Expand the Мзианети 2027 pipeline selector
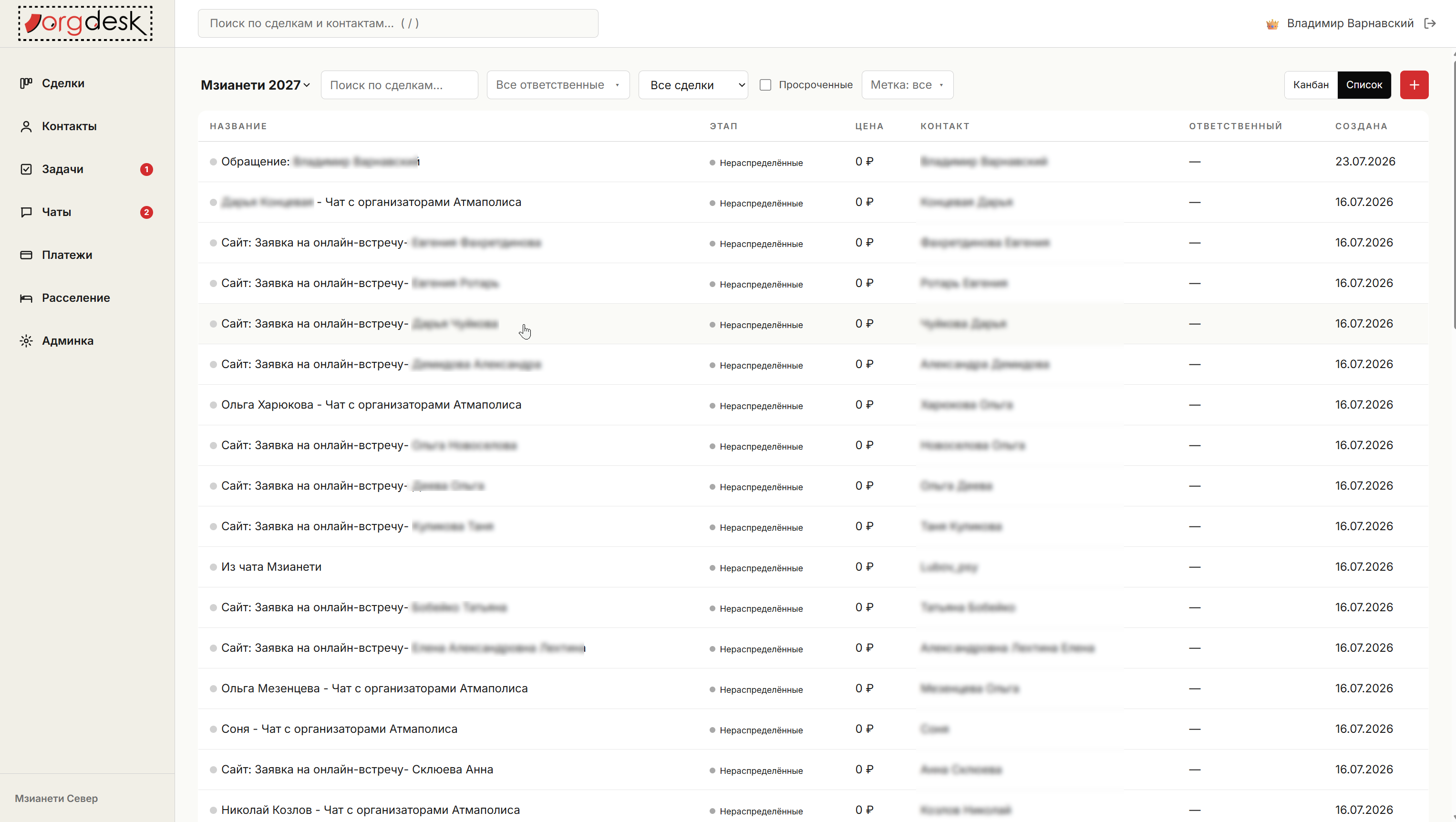The height and width of the screenshot is (822, 1456). pyautogui.click(x=256, y=85)
